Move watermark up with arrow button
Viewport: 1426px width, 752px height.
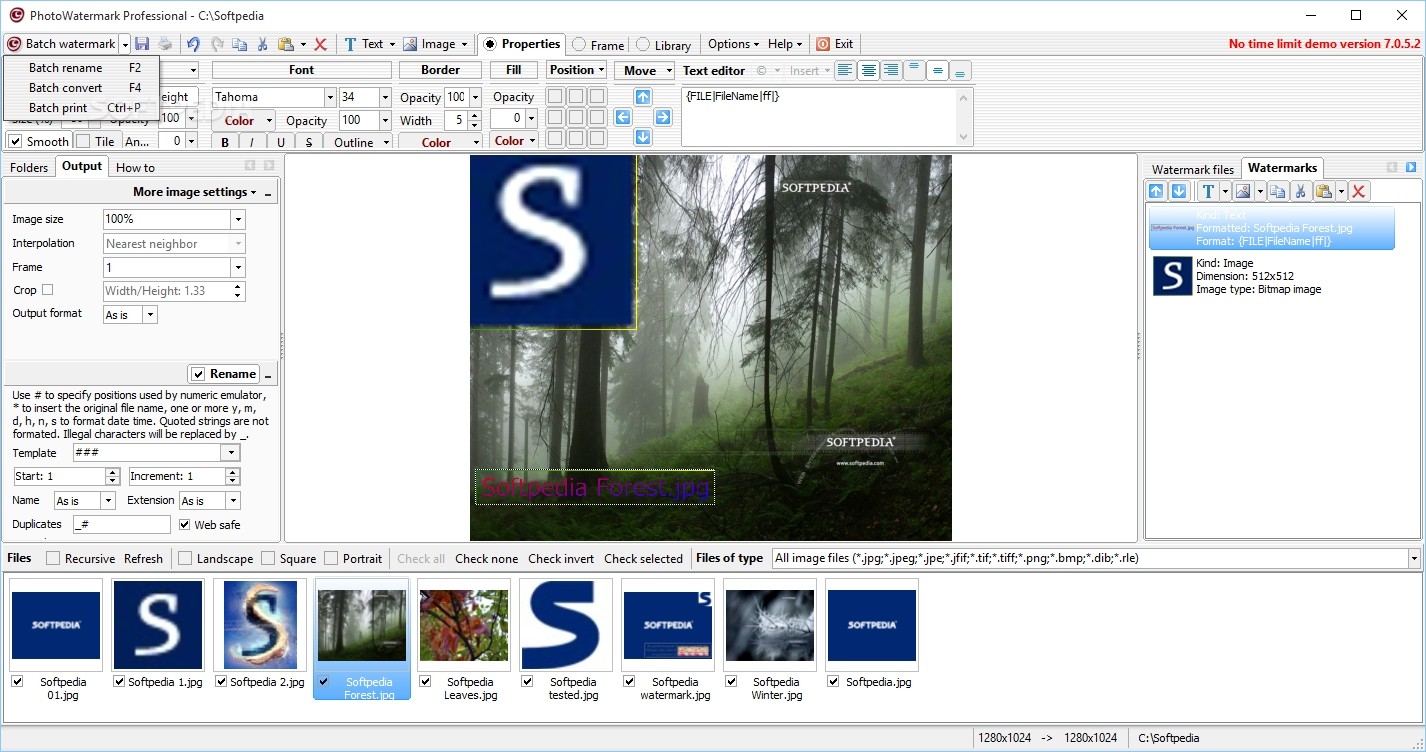(643, 97)
